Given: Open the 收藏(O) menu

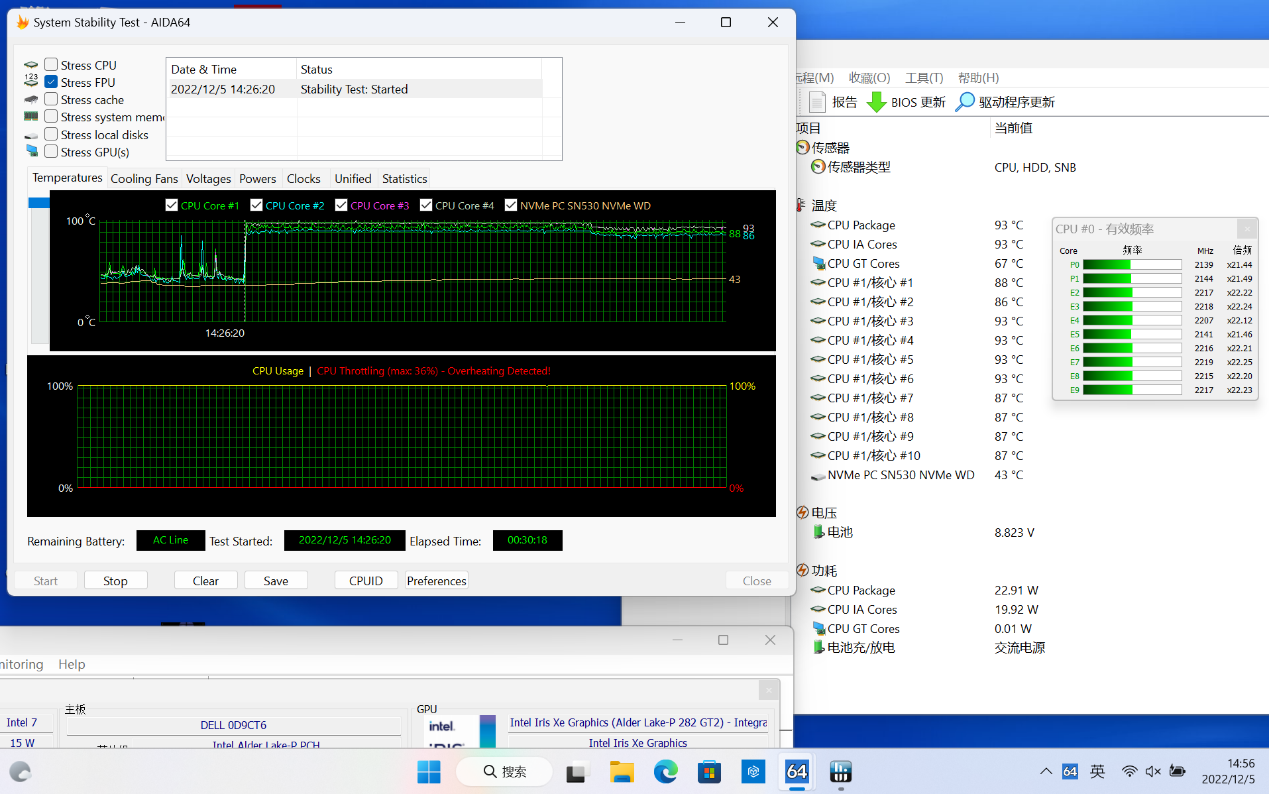Looking at the screenshot, I should (869, 78).
